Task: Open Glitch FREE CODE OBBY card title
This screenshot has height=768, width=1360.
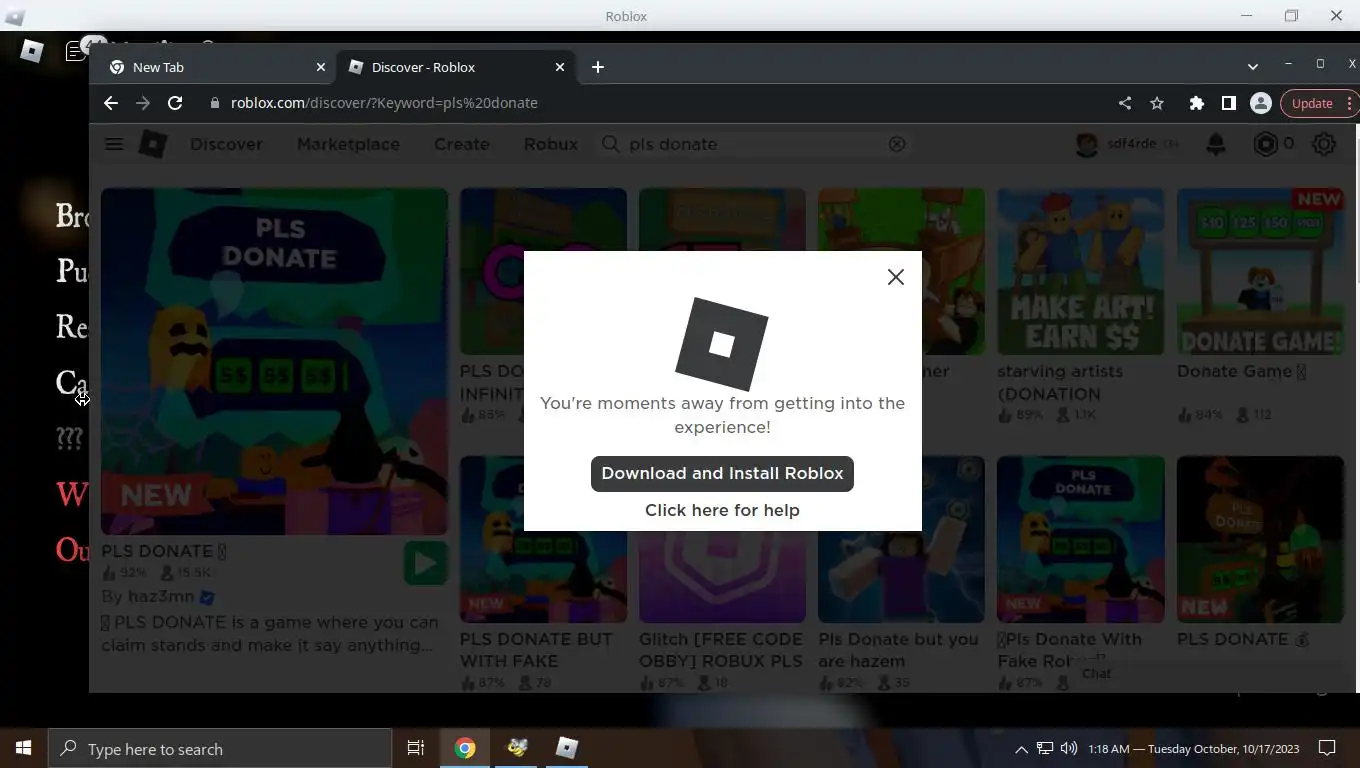Action: point(721,650)
